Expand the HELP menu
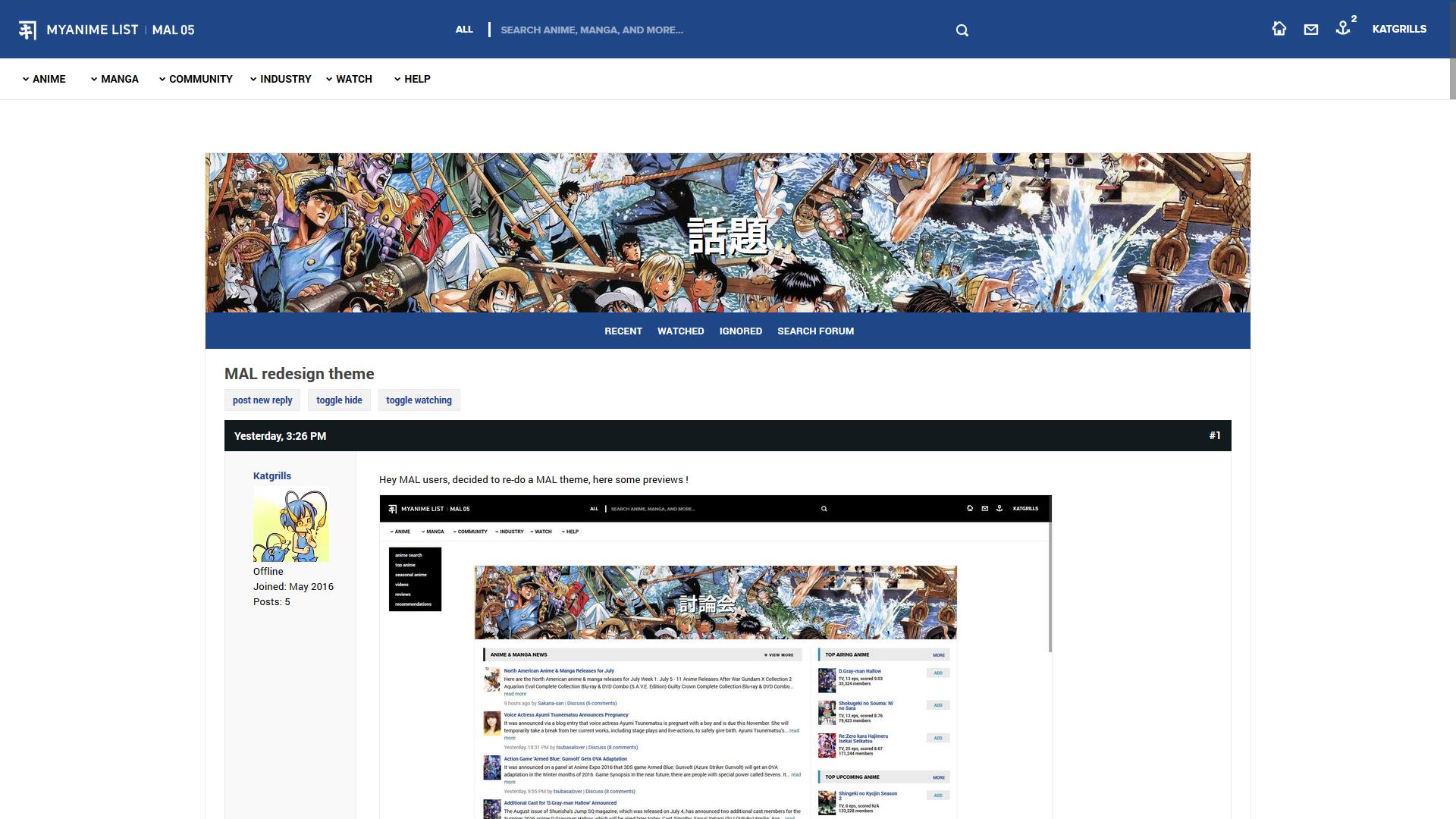Viewport: 1456px width, 819px height. coord(413,79)
